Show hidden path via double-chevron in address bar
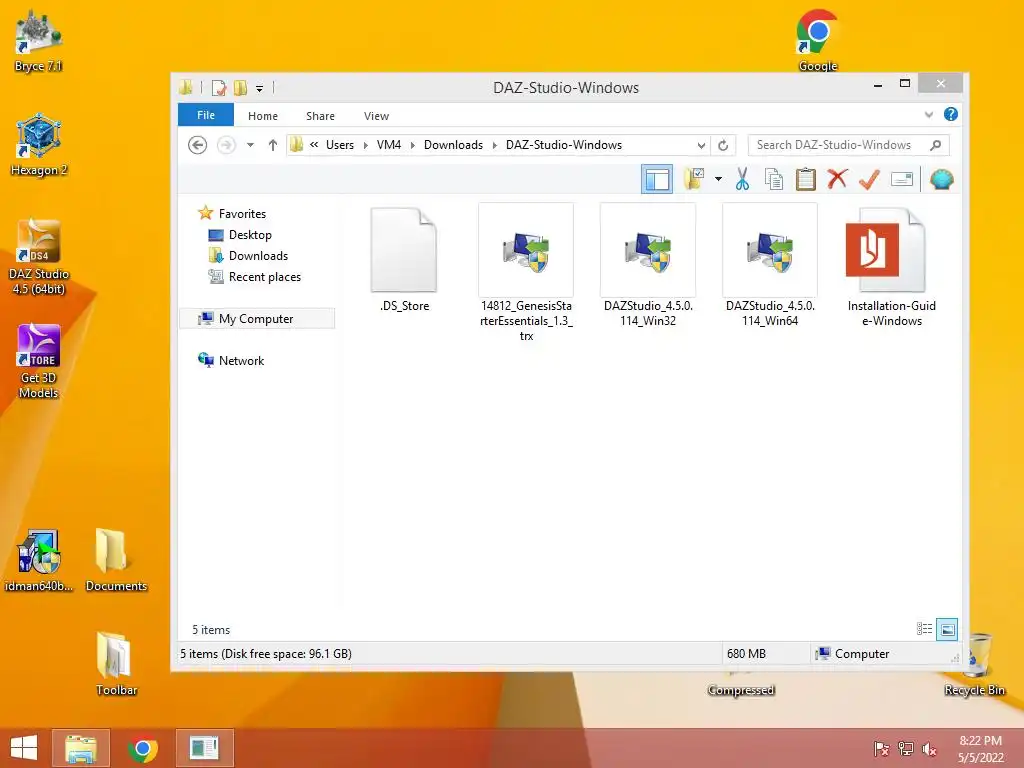Viewport: 1024px width, 768px height. pos(314,145)
